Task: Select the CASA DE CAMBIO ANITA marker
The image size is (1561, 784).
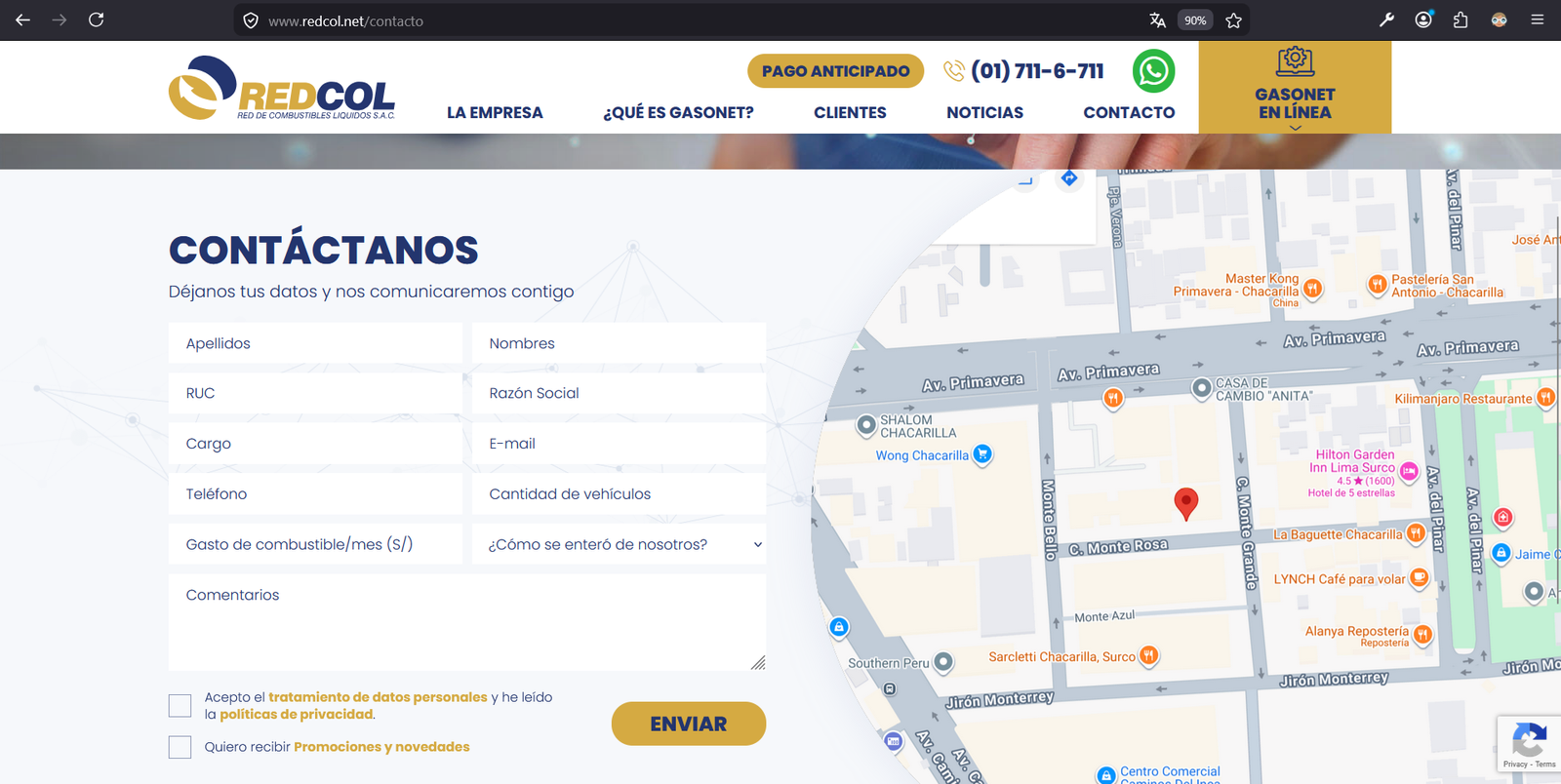Action: tap(1201, 388)
